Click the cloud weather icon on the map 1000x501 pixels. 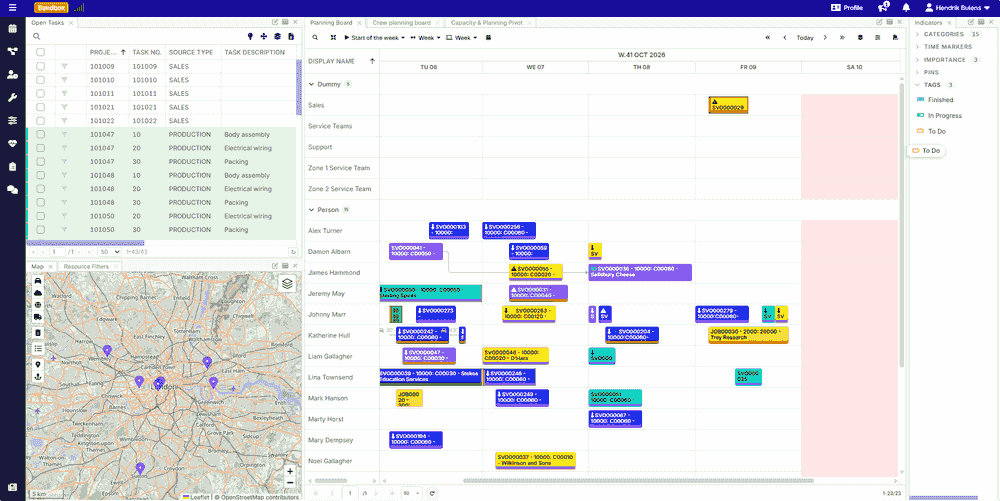[38, 293]
